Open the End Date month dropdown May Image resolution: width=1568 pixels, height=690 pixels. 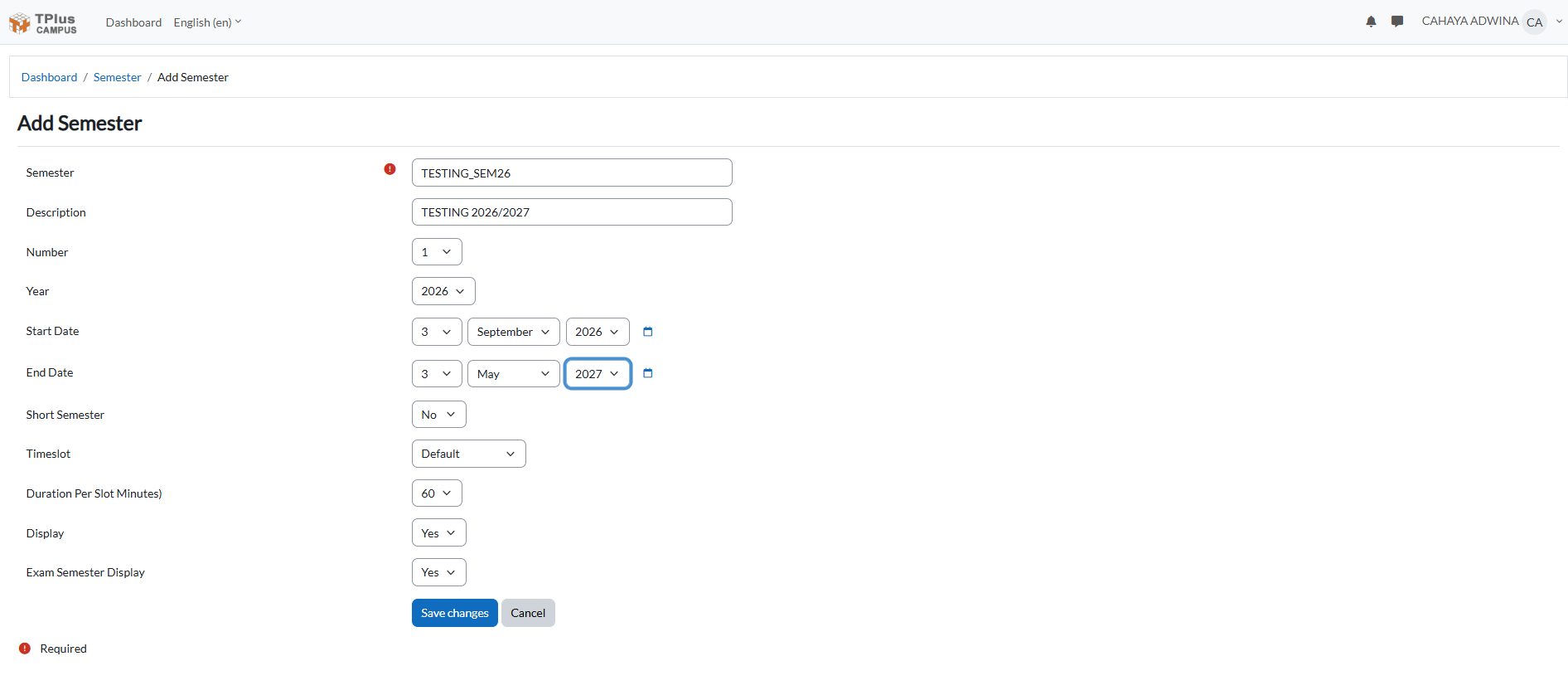(514, 374)
